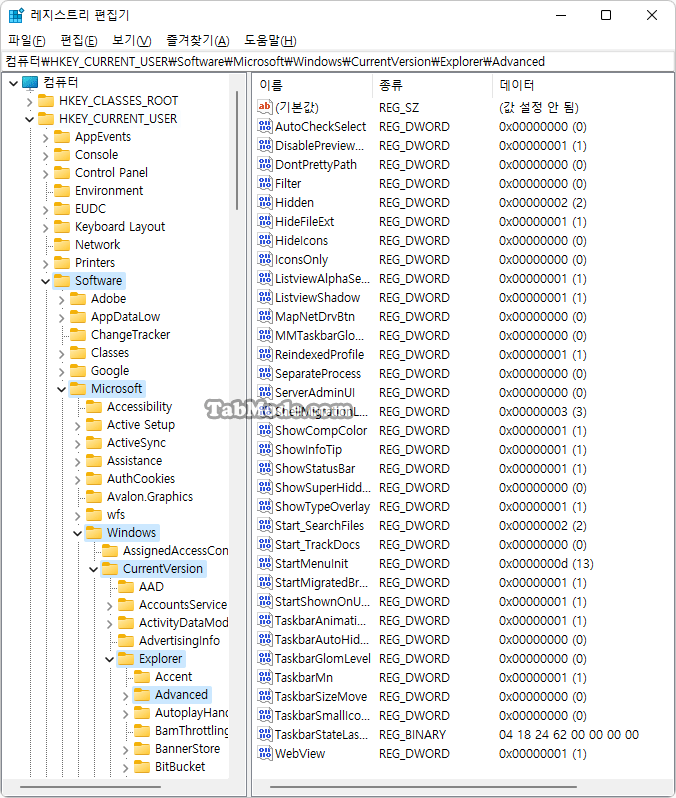Open the 즐겨찾기(A) menu

198,40
